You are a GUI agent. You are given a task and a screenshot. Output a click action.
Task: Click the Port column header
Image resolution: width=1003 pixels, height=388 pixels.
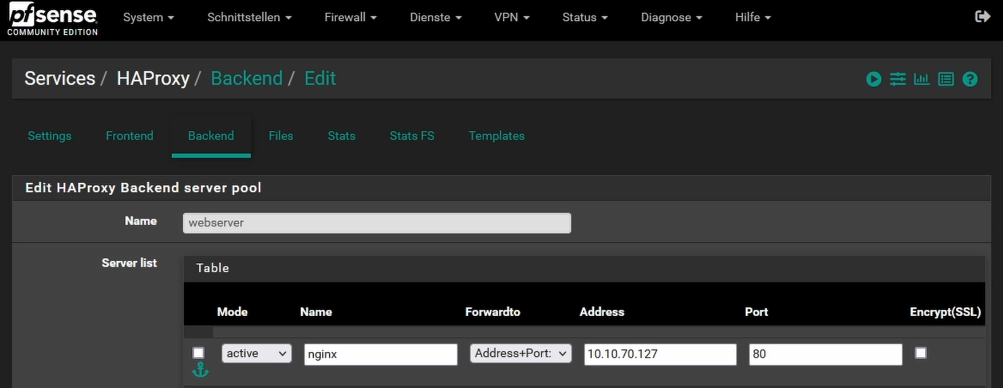point(756,312)
